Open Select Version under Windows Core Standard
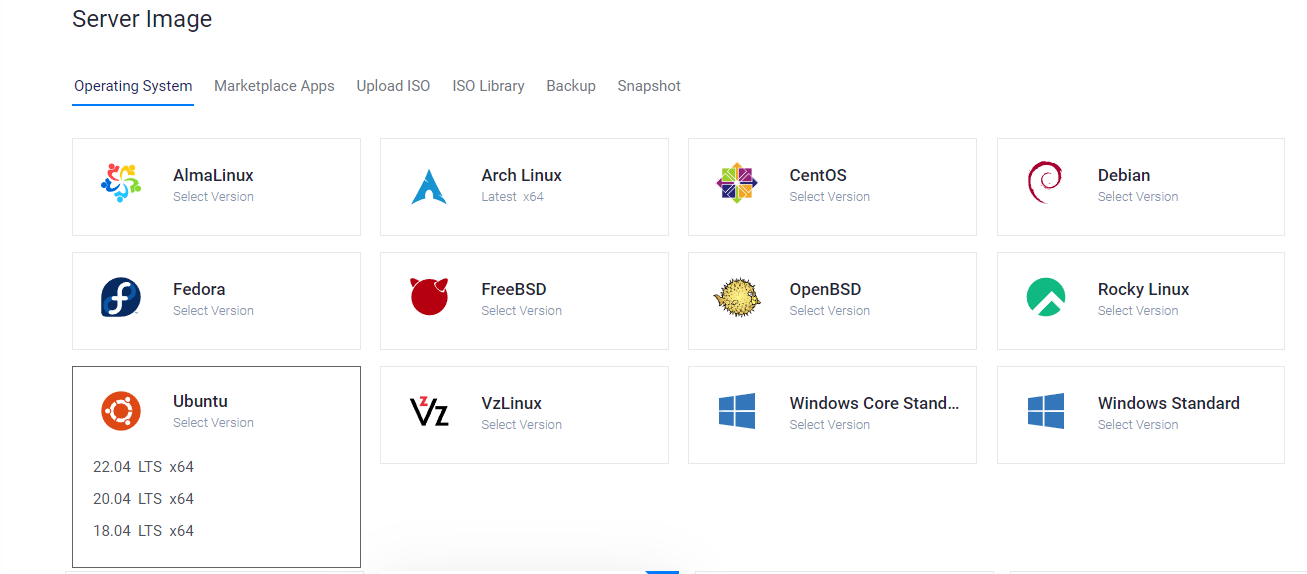The height and width of the screenshot is (574, 1307). (829, 425)
